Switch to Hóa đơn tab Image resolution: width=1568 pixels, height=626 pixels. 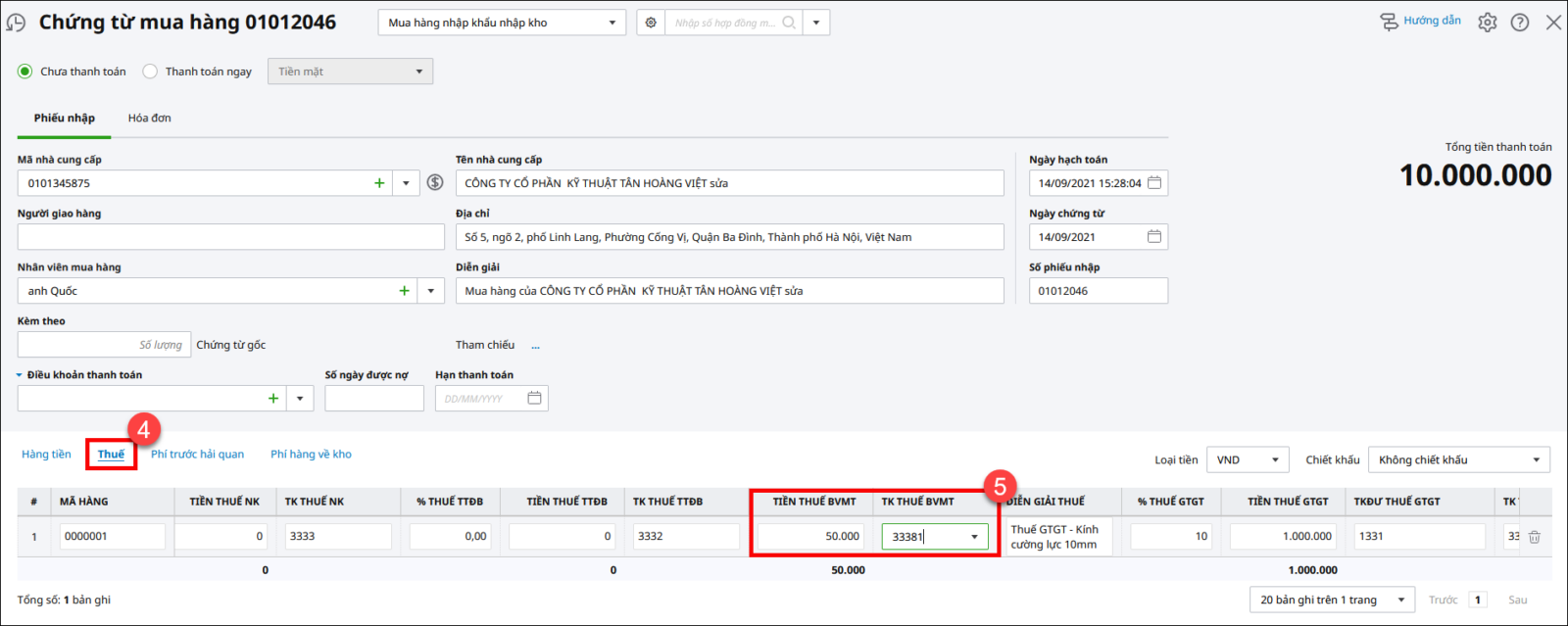pyautogui.click(x=149, y=119)
